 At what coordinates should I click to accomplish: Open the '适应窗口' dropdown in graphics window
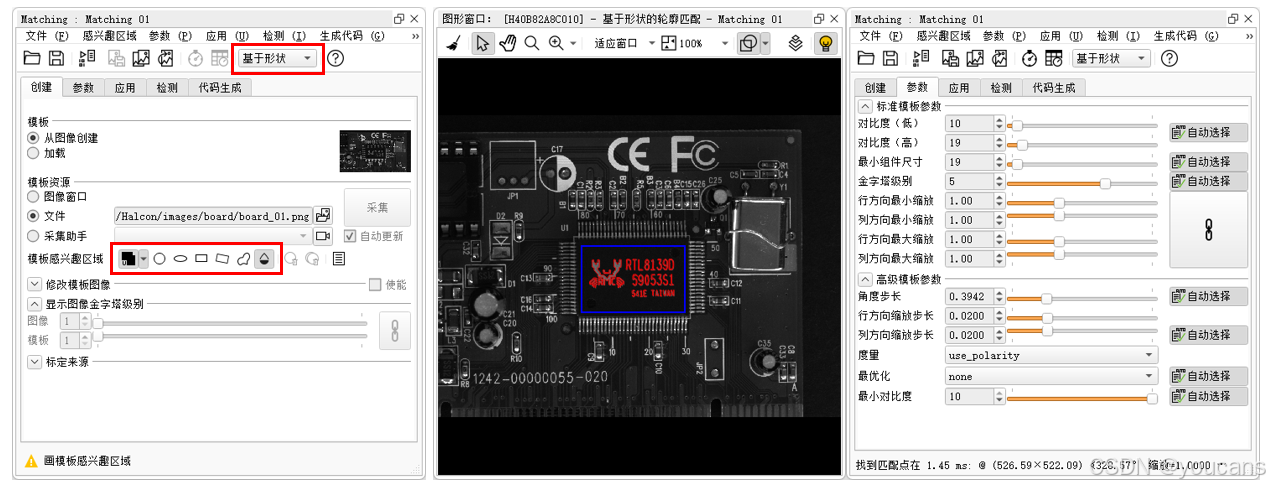[x=624, y=43]
